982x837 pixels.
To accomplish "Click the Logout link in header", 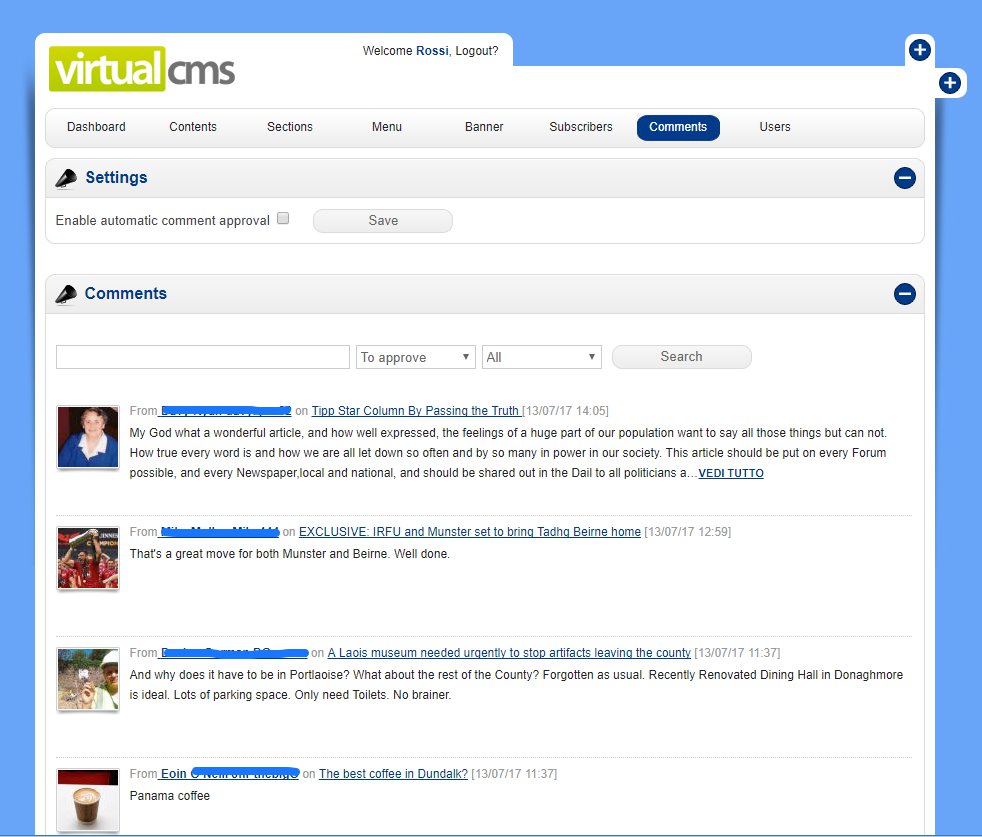I will [476, 51].
